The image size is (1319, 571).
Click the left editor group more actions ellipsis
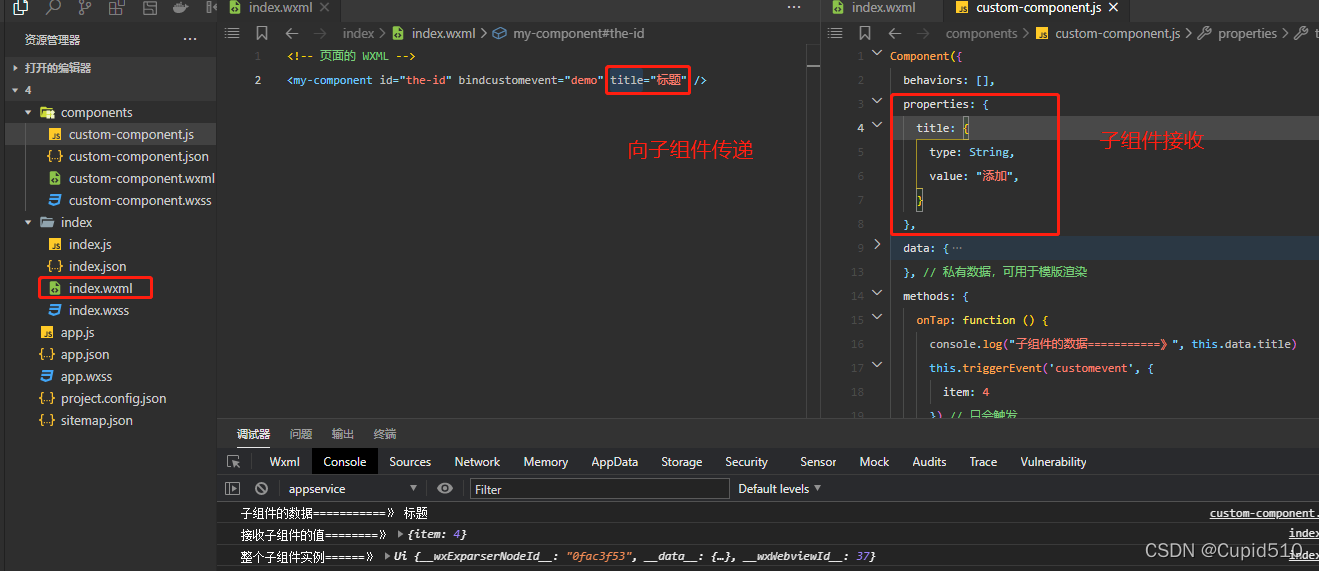(794, 7)
